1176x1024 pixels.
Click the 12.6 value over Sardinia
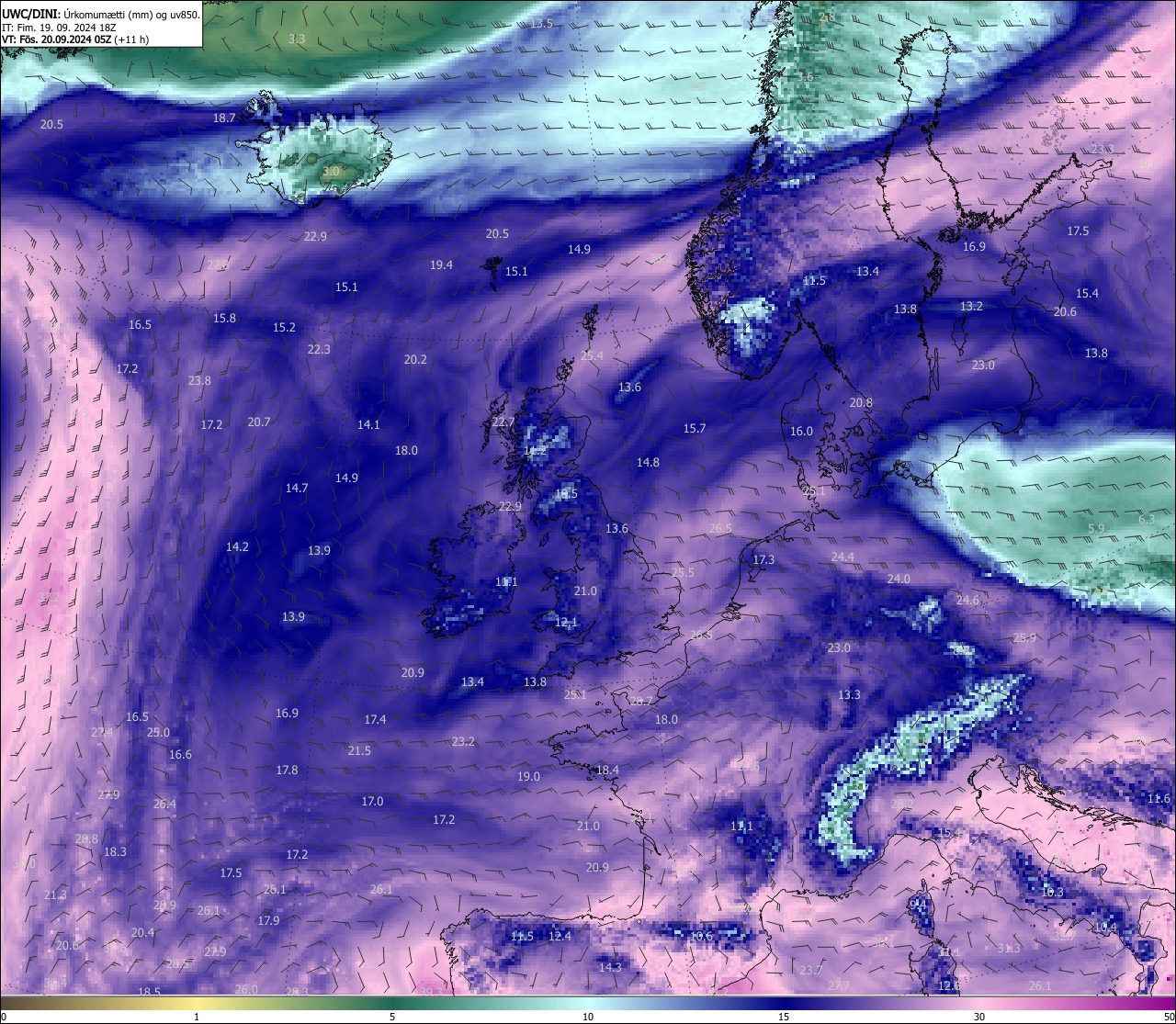(949, 986)
